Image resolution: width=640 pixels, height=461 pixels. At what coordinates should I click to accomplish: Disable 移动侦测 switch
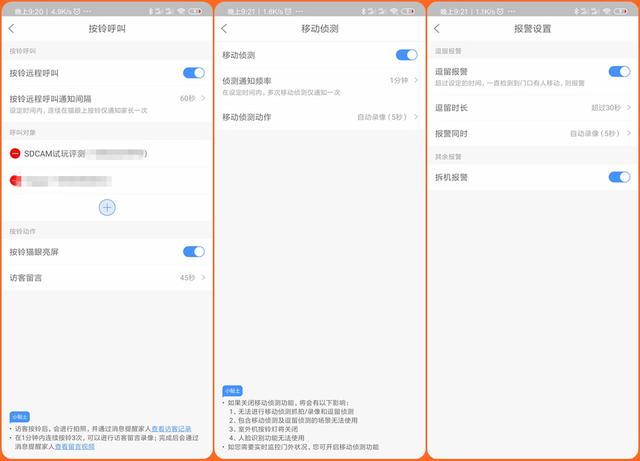click(x=407, y=55)
